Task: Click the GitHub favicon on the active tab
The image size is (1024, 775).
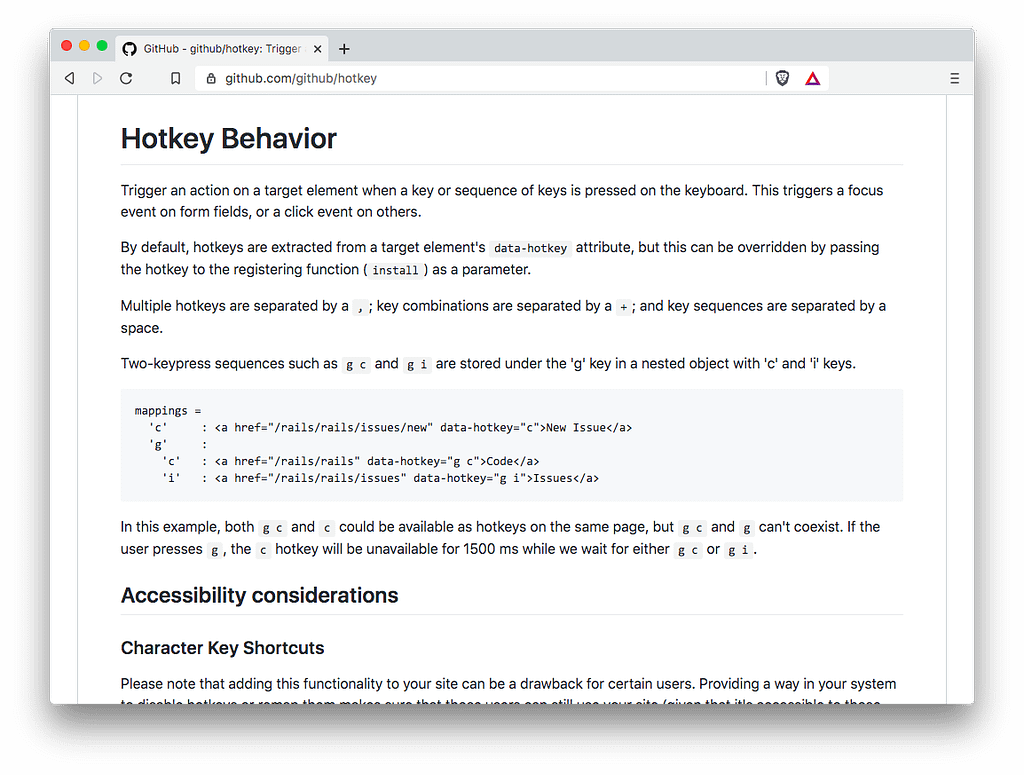Action: 130,48
